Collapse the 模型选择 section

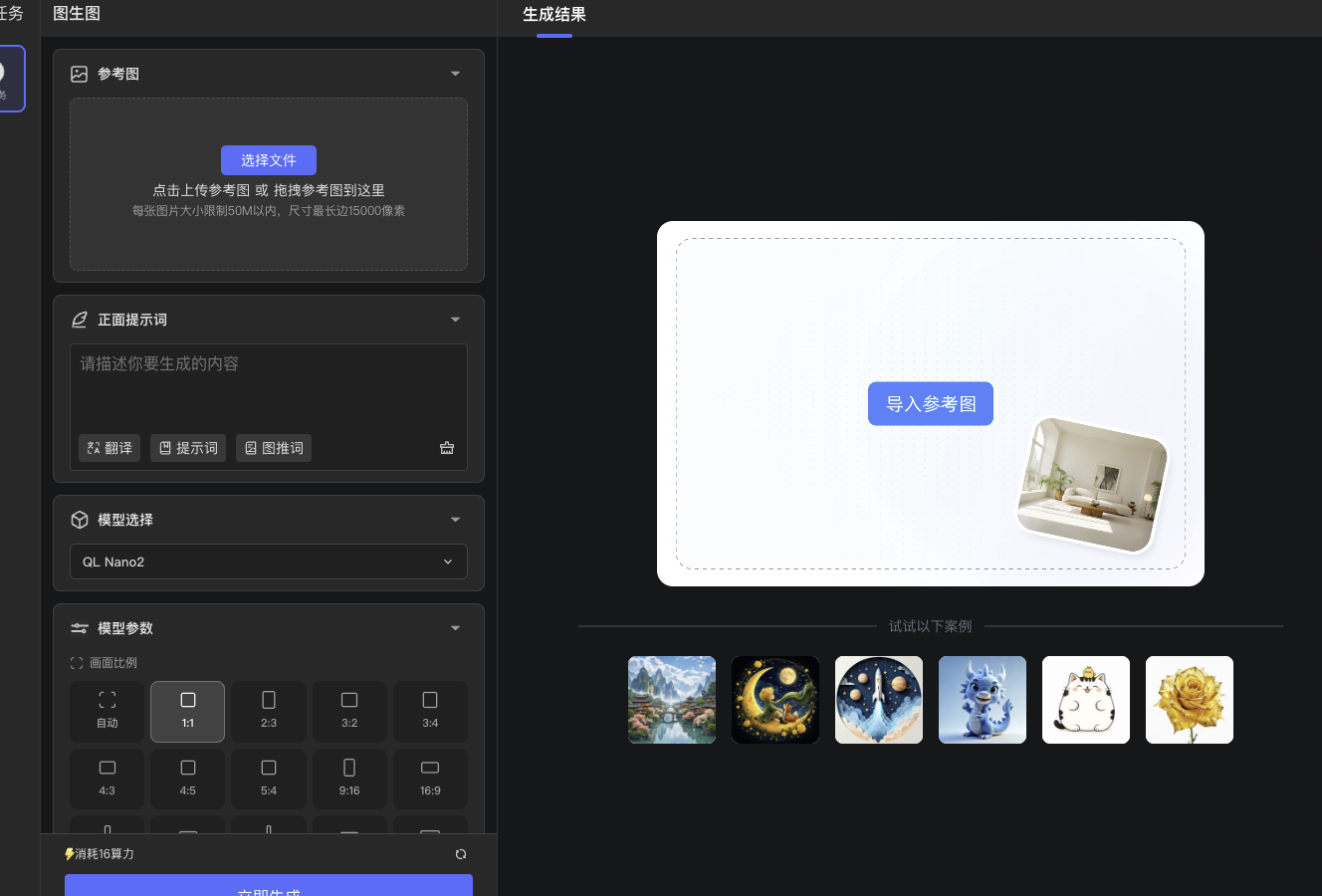pos(455,520)
